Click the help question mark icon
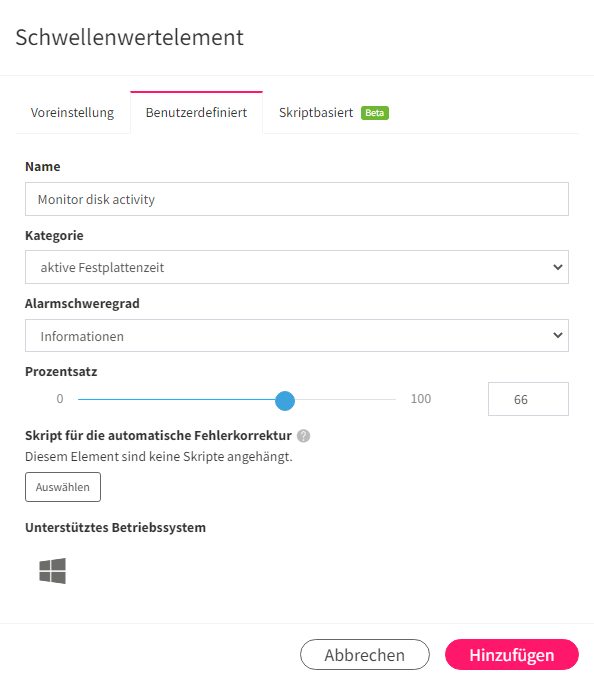 (x=304, y=436)
